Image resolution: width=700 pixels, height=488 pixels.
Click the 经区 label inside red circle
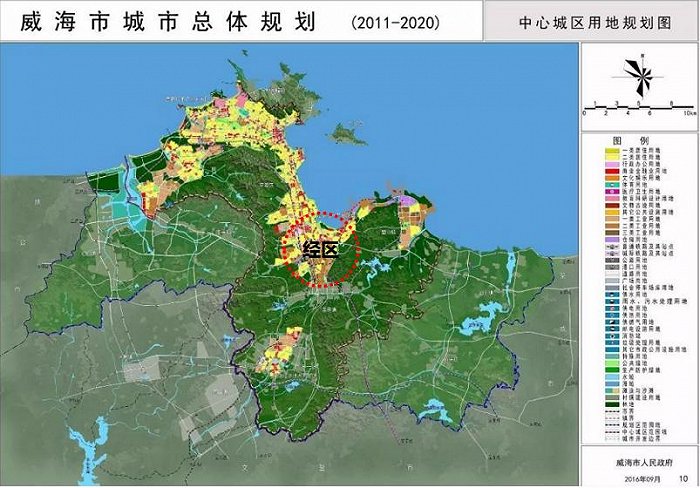(x=321, y=250)
